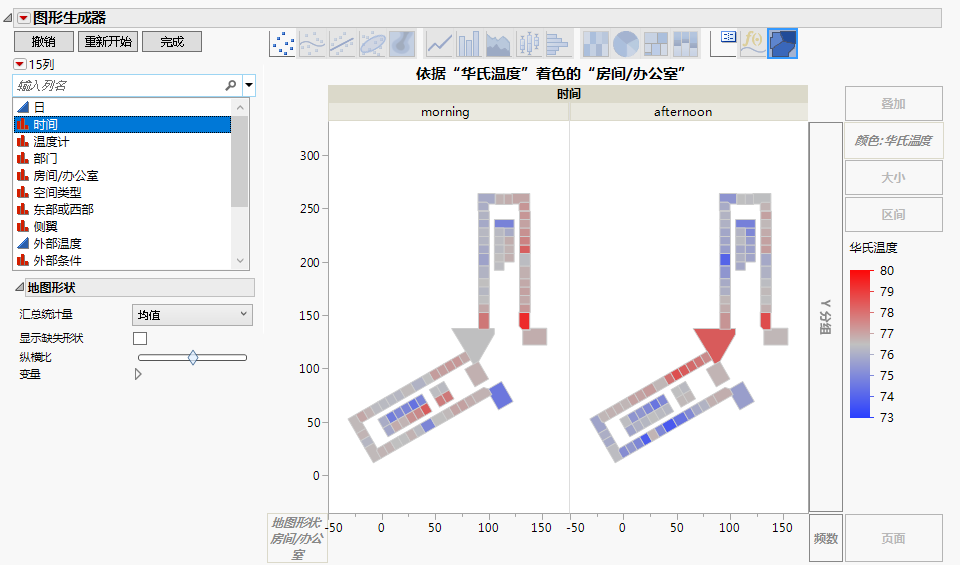Viewport: 960px width, 565px height.
Task: Select the 外部条件 column in the list
Action: 122,261
